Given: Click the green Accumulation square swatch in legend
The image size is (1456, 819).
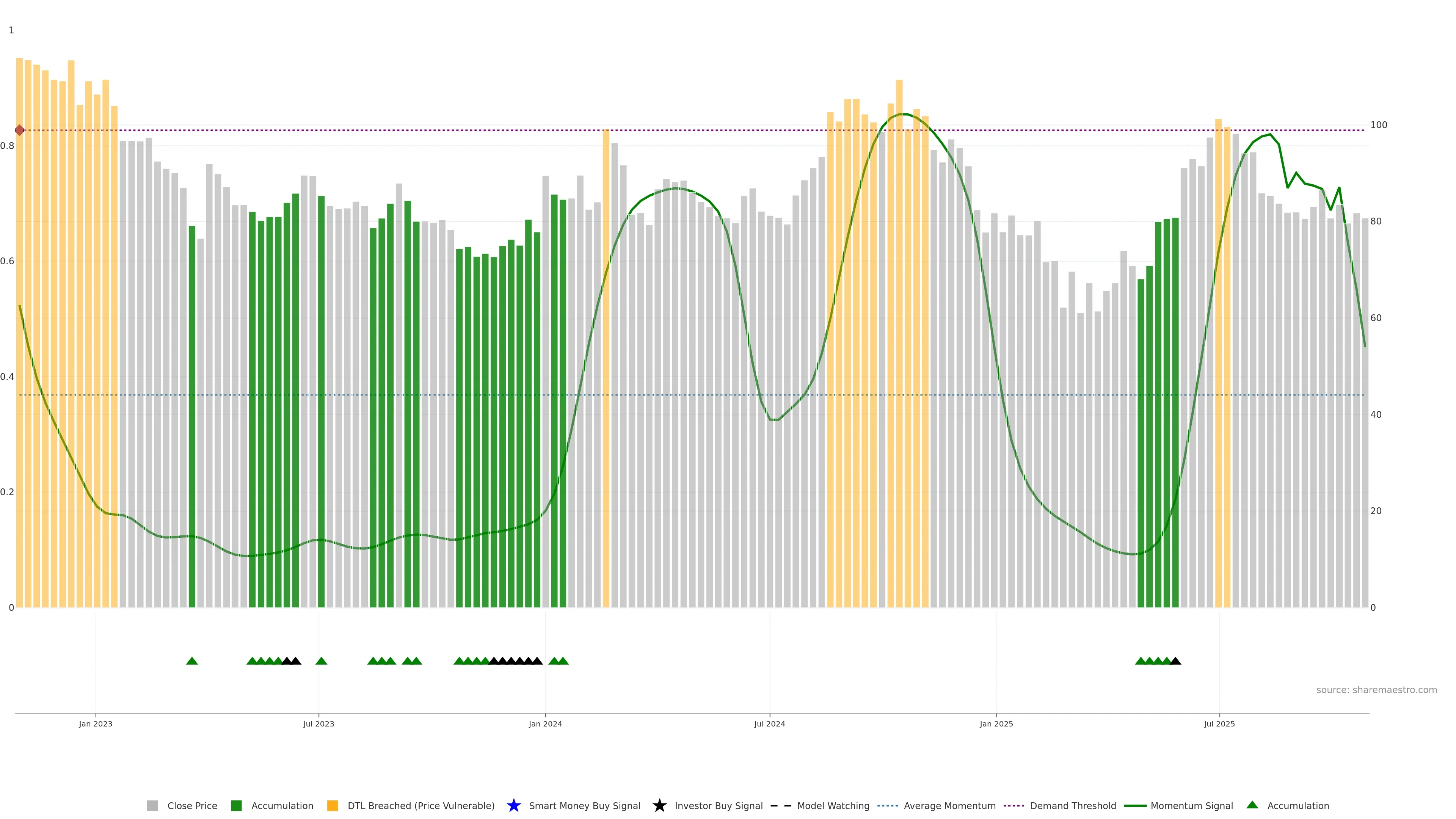Looking at the screenshot, I should pos(236,805).
